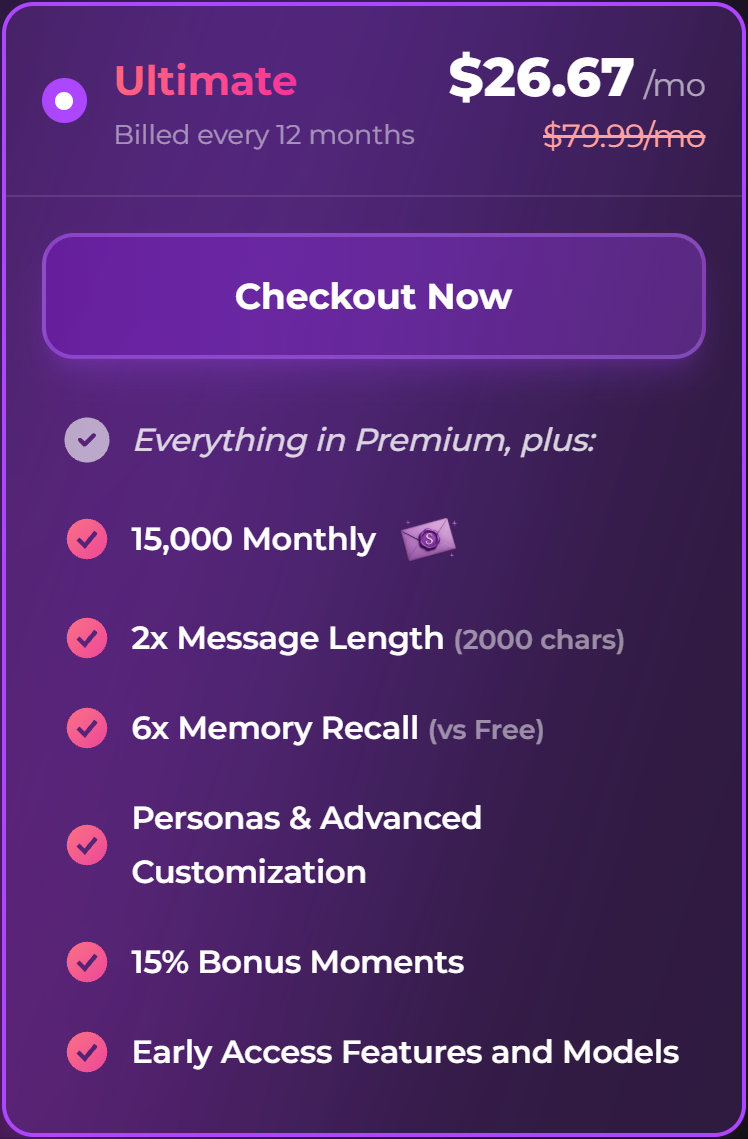Click the checkmark beside Early Access Features

click(x=87, y=1052)
